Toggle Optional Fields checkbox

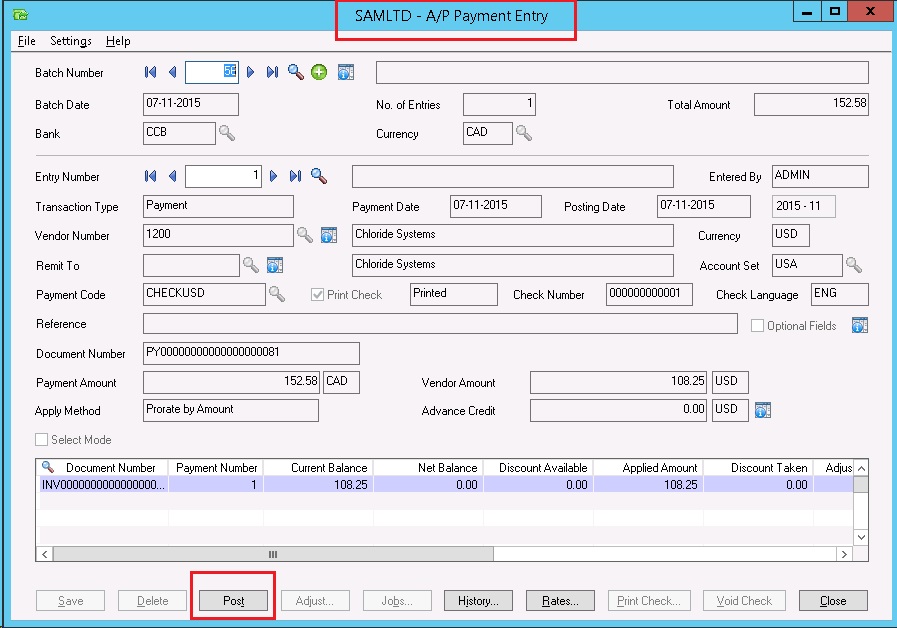tap(757, 325)
